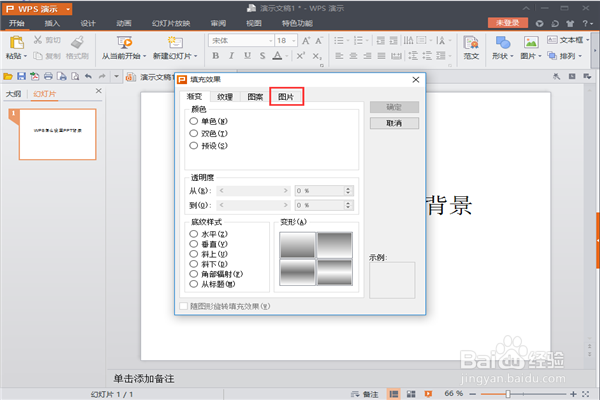The width and height of the screenshot is (600, 400).
Task: Apply subscript formatting
Action: pyautogui.click(x=317, y=56)
